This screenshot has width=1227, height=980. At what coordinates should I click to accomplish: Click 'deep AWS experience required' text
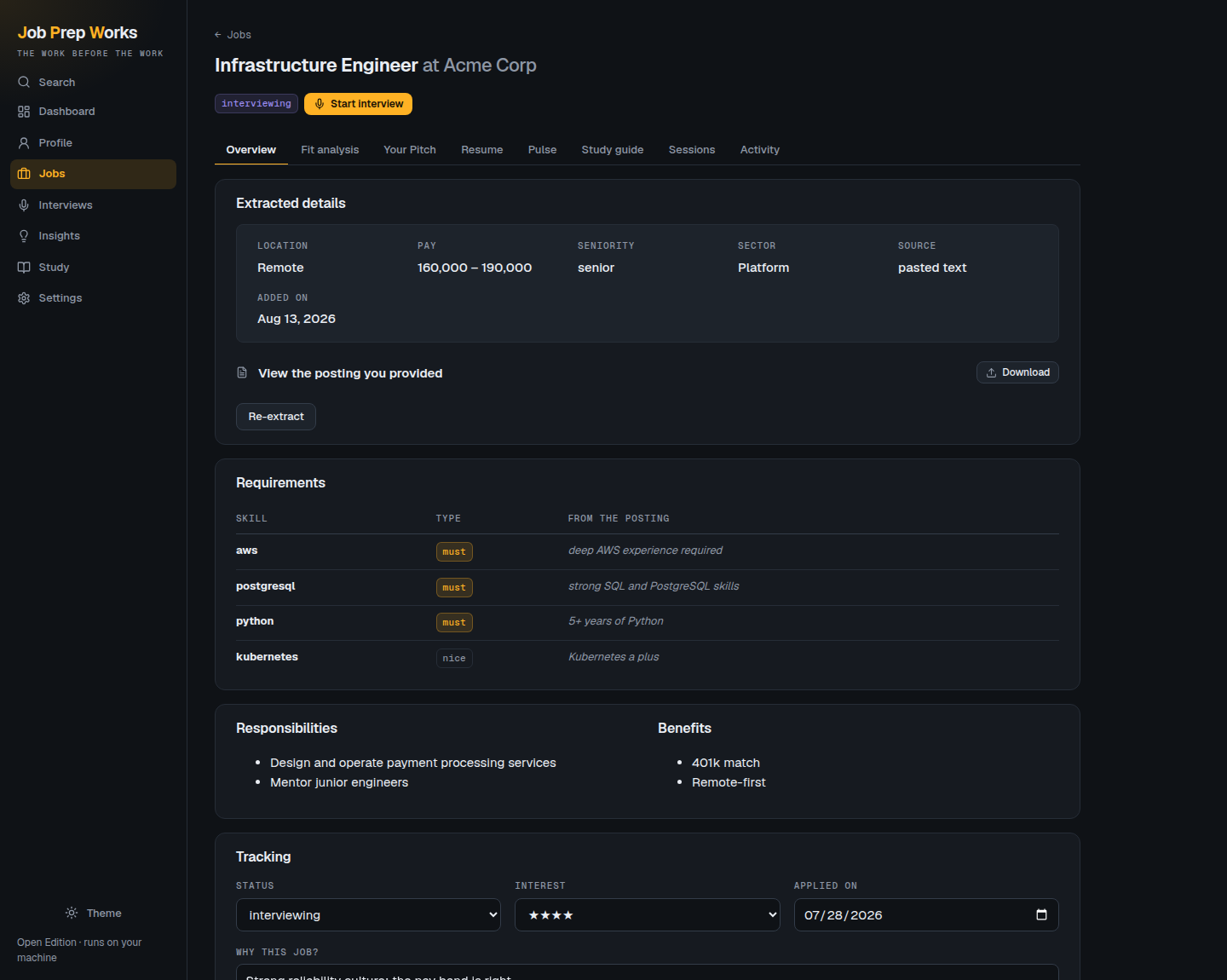click(645, 551)
